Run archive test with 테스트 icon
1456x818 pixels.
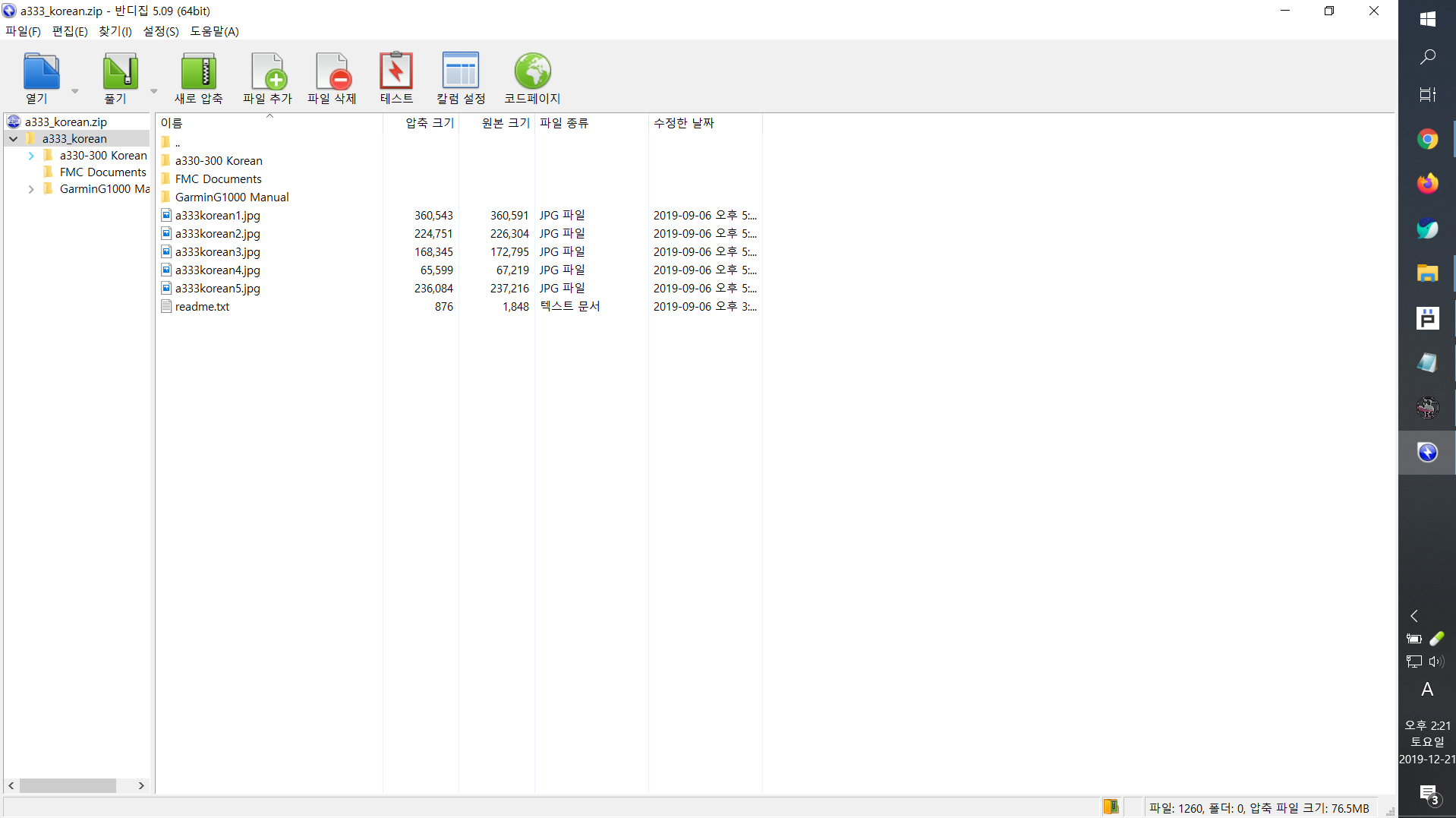click(x=396, y=77)
